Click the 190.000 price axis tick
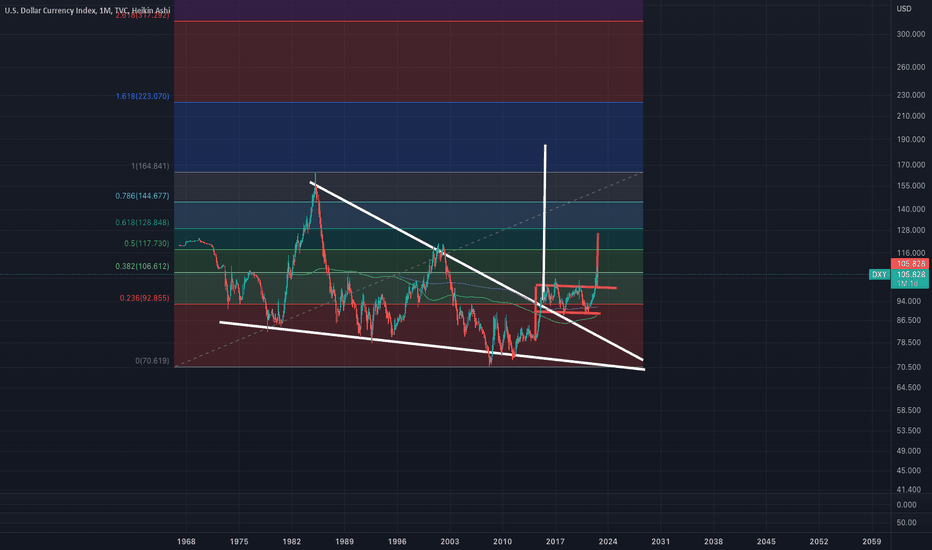 click(x=911, y=140)
